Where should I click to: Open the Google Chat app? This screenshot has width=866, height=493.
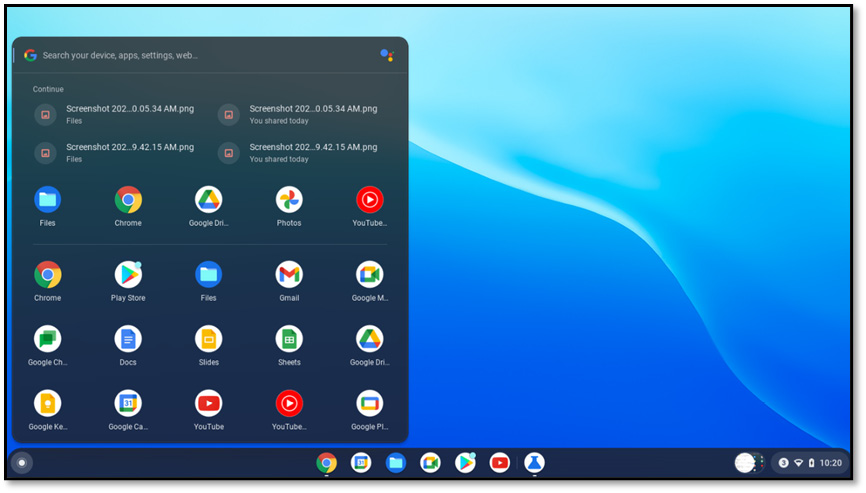47,346
